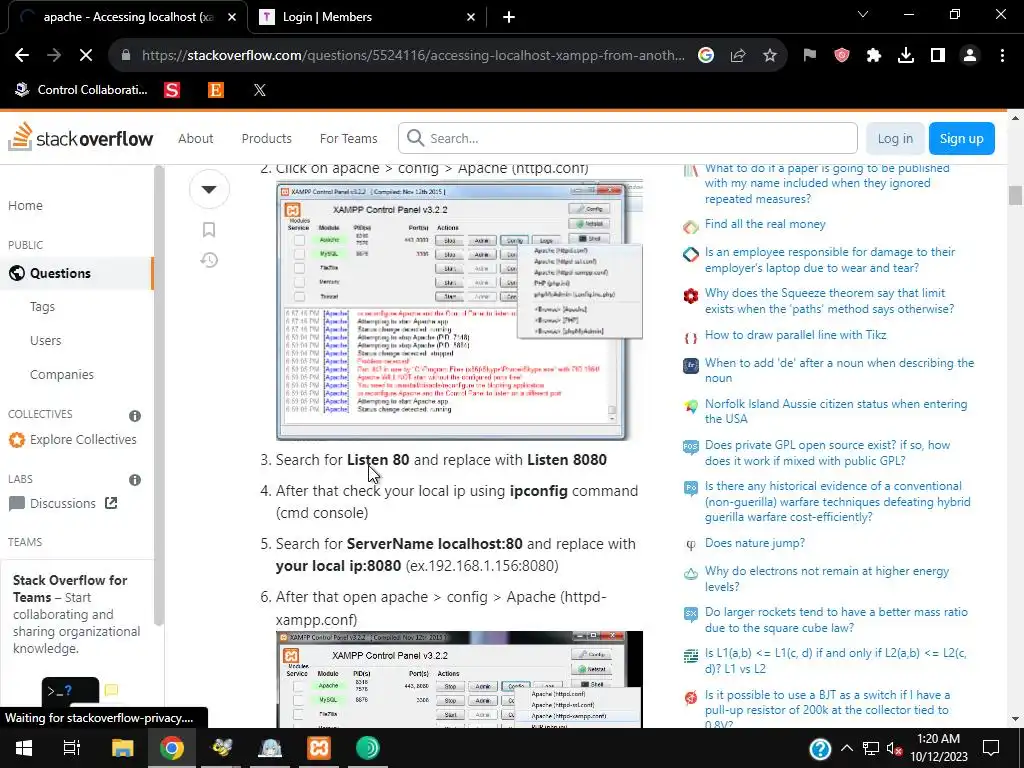Click the address bar URL

(x=413, y=56)
